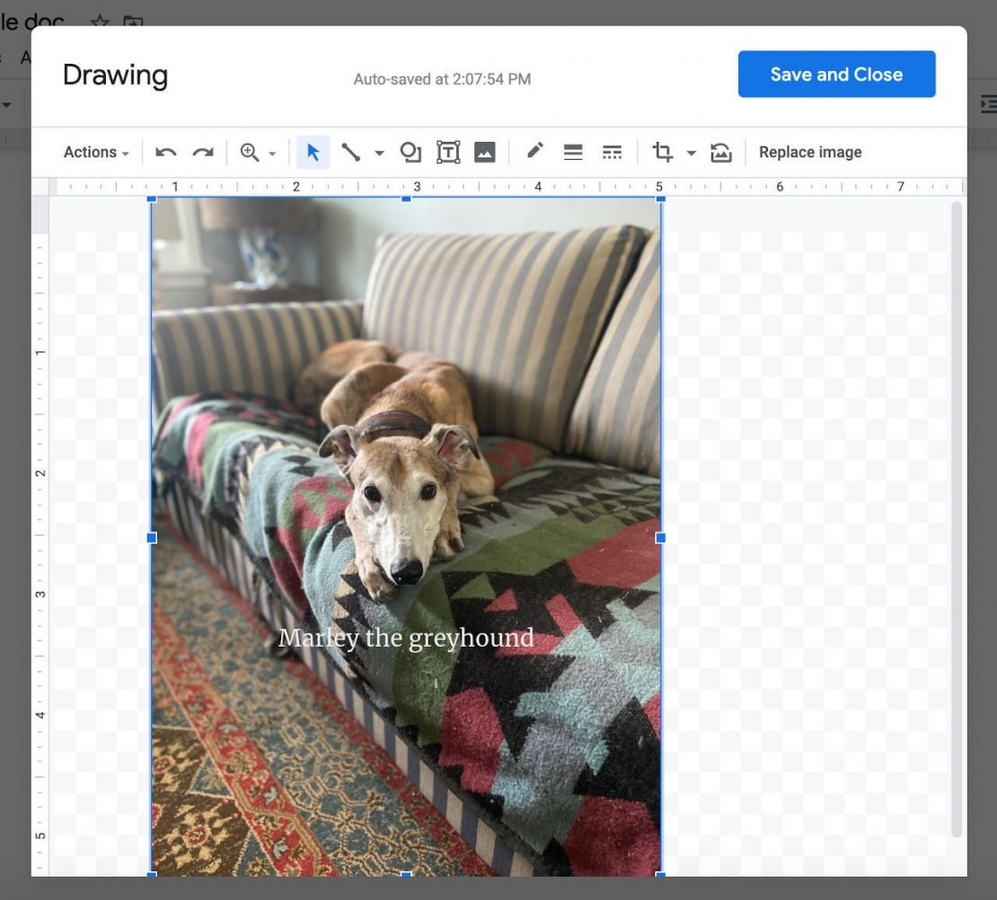Click the Reset image icon

[722, 151]
